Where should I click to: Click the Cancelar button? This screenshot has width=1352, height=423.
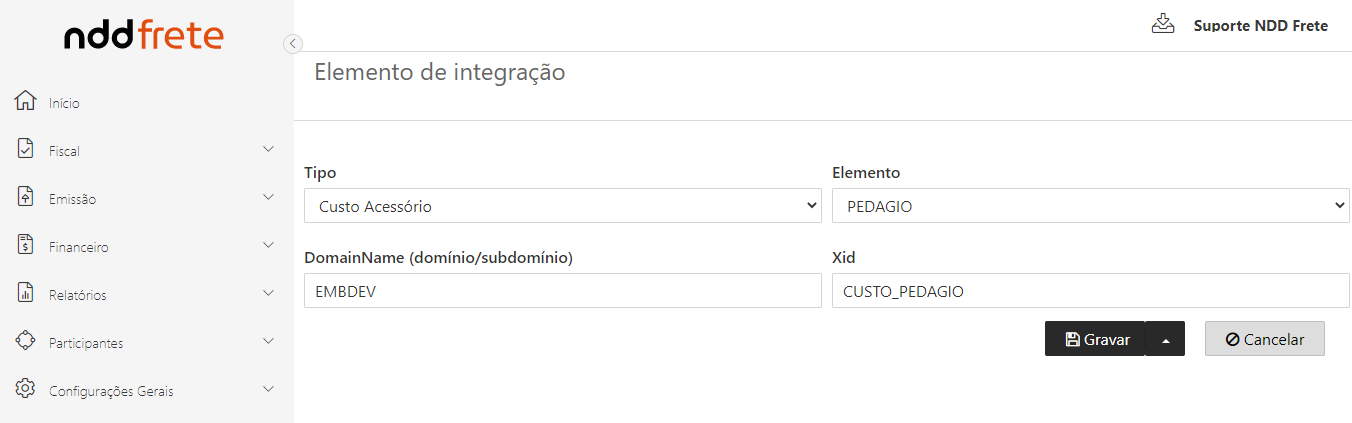pos(1264,339)
